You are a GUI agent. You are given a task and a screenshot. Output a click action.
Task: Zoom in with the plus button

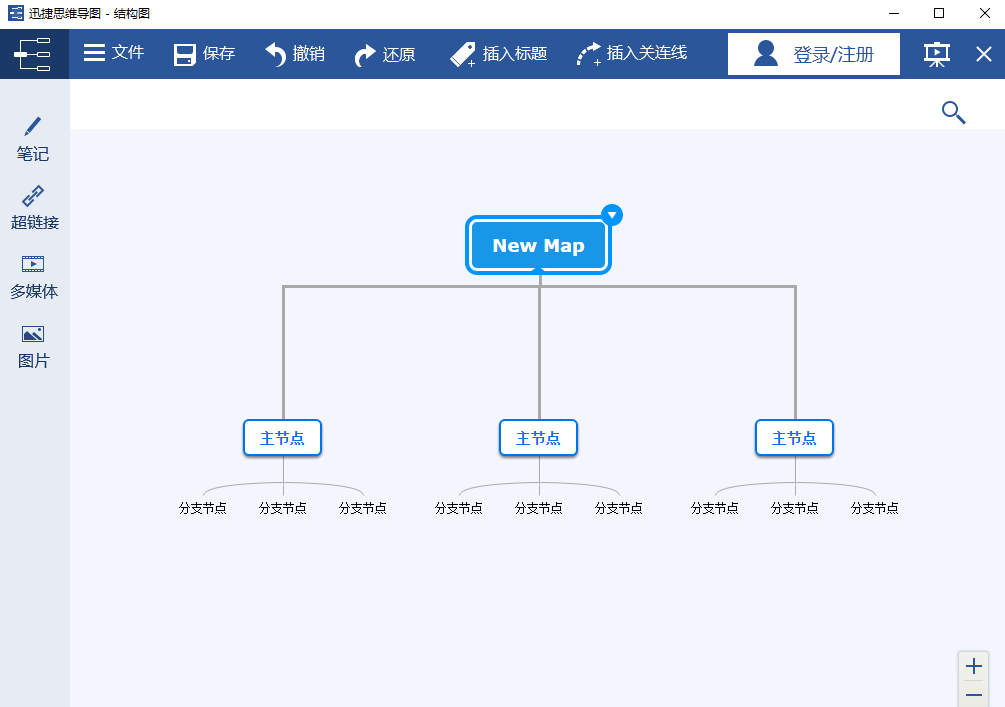[973, 666]
